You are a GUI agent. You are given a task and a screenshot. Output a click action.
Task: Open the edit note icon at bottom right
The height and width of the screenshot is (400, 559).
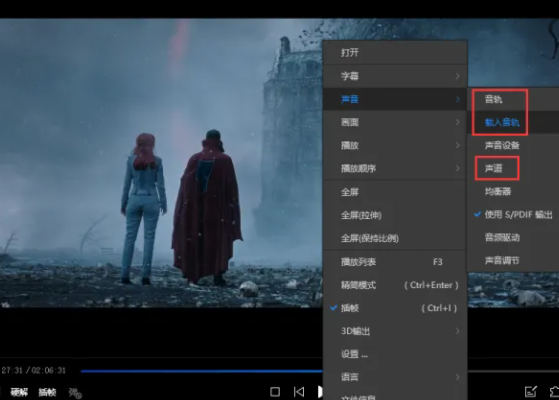[530, 391]
